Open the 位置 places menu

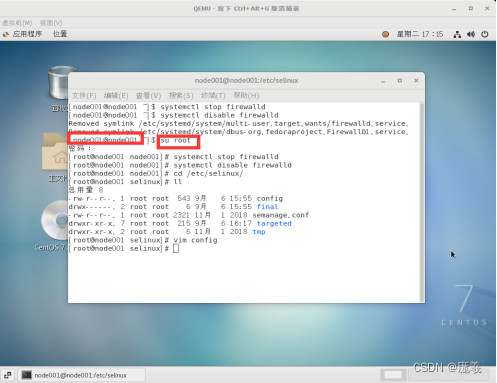(60, 34)
